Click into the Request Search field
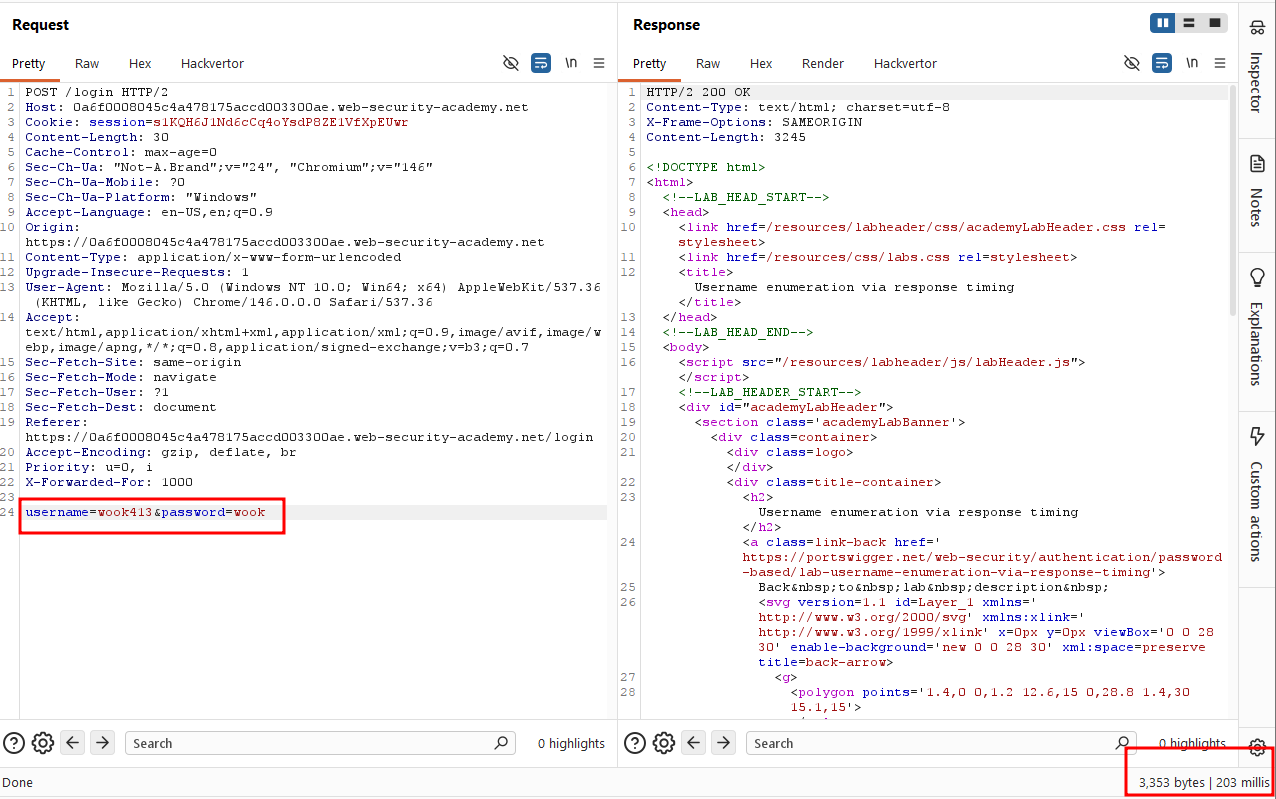The height and width of the screenshot is (799, 1276). [310, 743]
